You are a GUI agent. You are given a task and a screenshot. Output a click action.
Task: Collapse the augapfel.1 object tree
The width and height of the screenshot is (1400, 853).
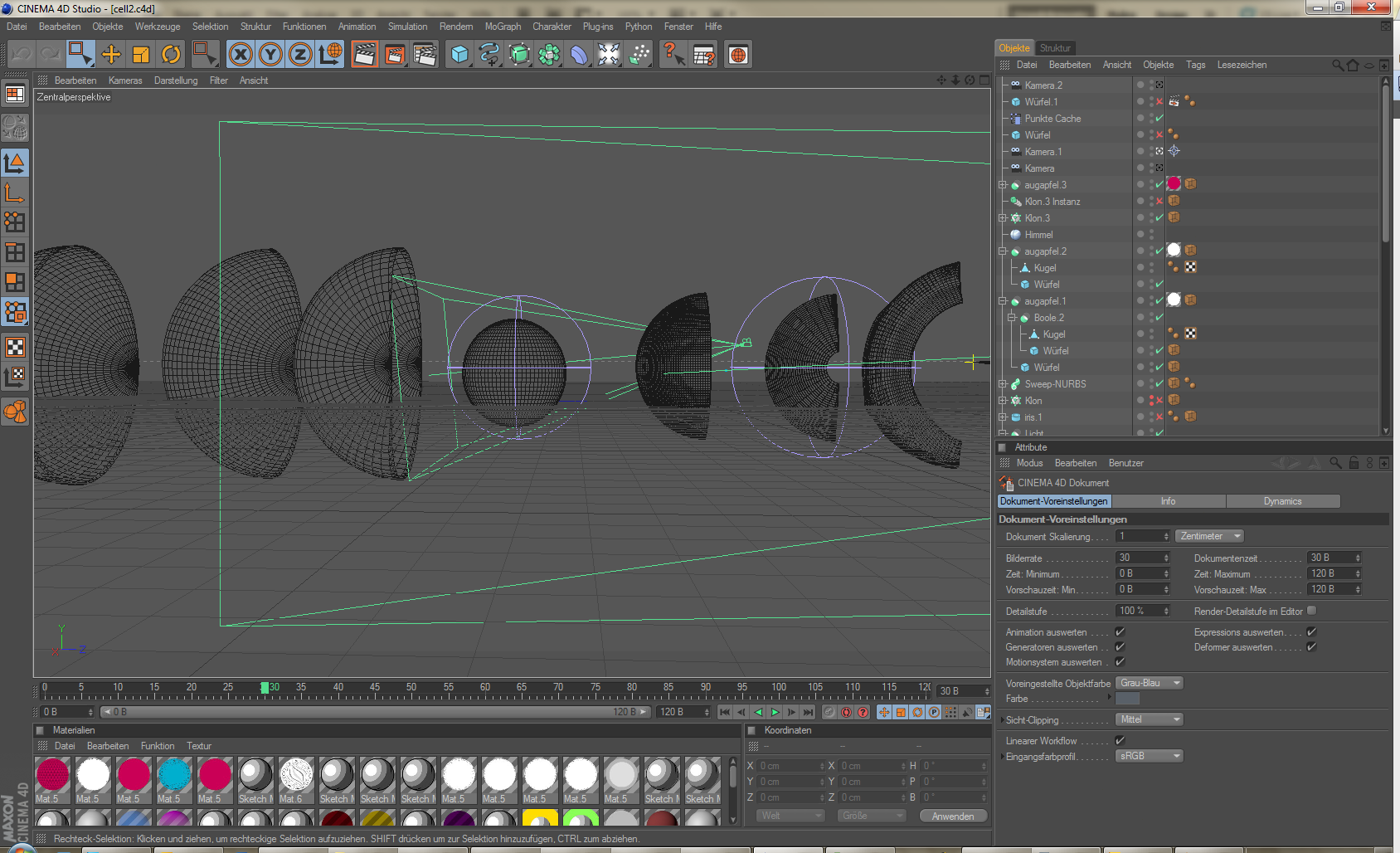[1003, 301]
